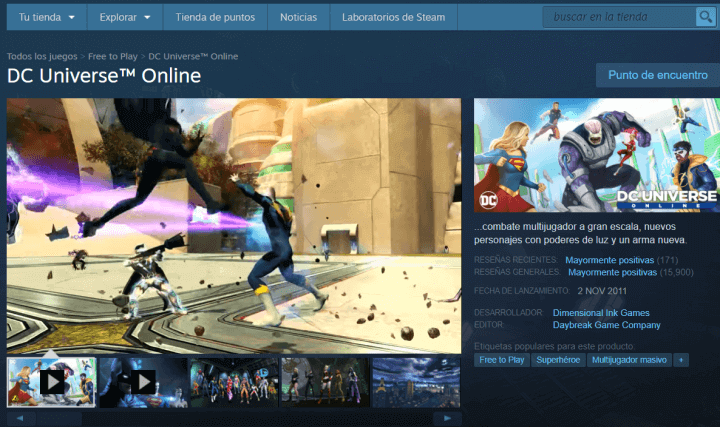Click the release date '2 NOV 2011'
This screenshot has width=720, height=427.
(x=602, y=291)
